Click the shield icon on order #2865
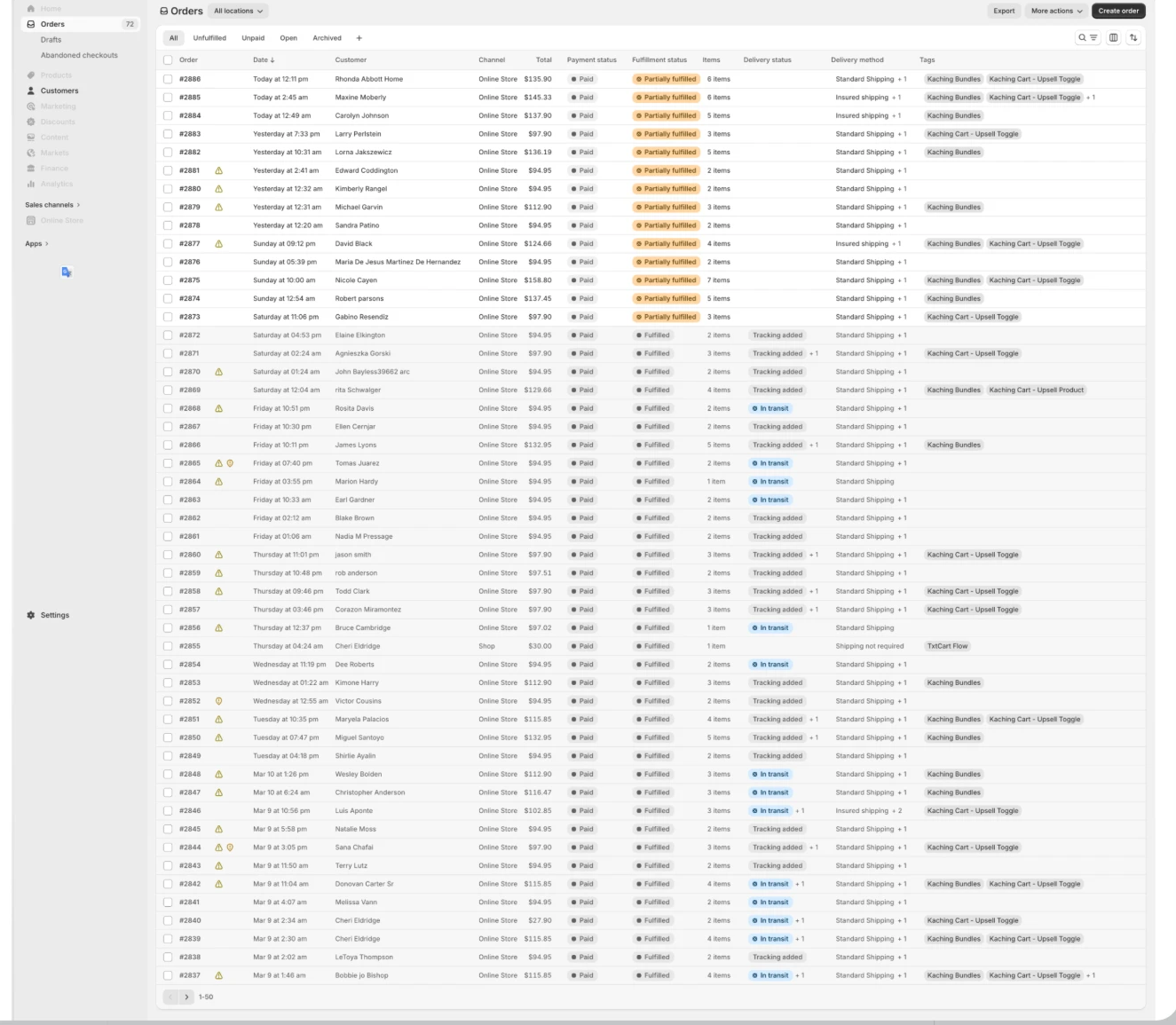The image size is (1176, 1025). click(230, 463)
